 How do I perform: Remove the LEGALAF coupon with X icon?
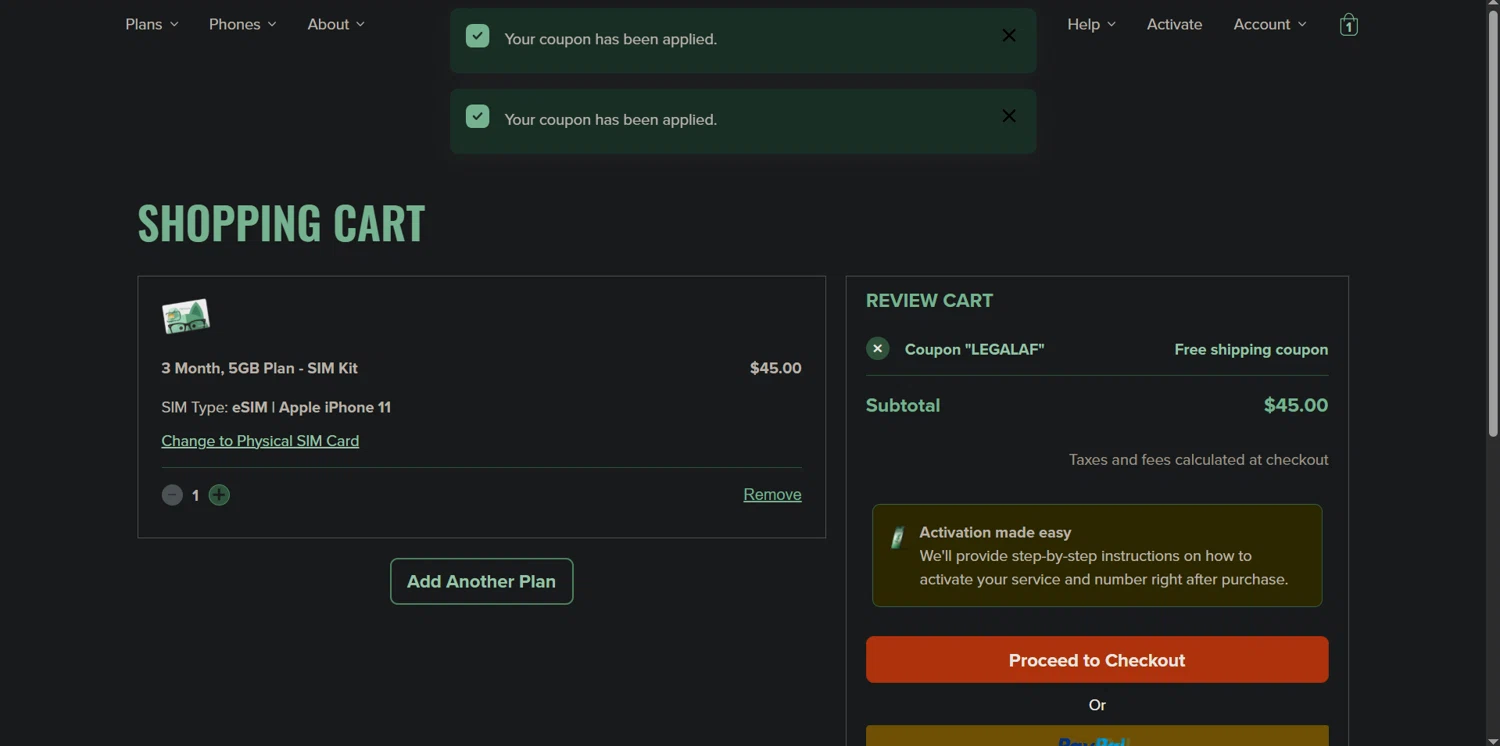tap(877, 349)
